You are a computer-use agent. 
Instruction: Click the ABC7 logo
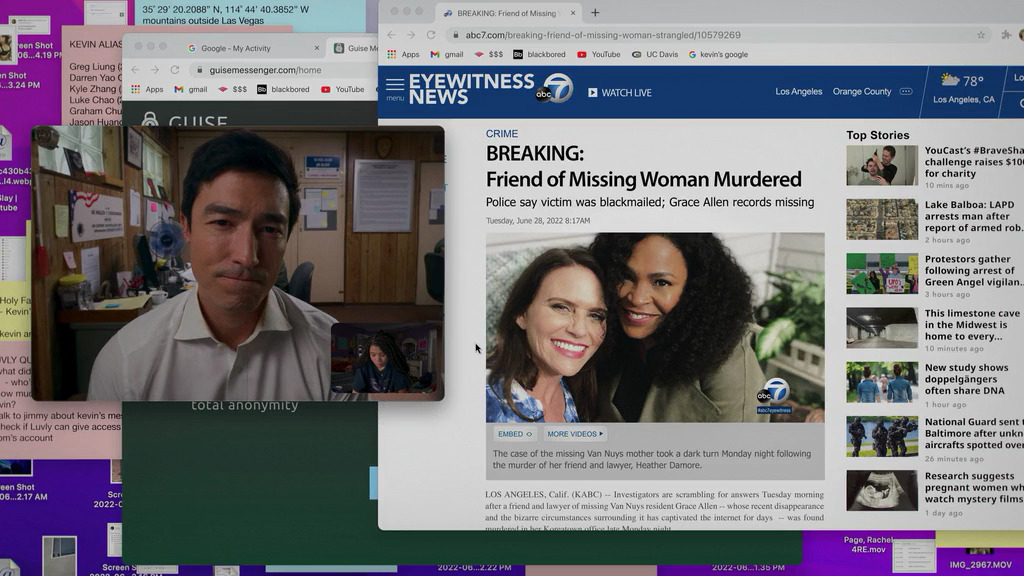point(554,89)
